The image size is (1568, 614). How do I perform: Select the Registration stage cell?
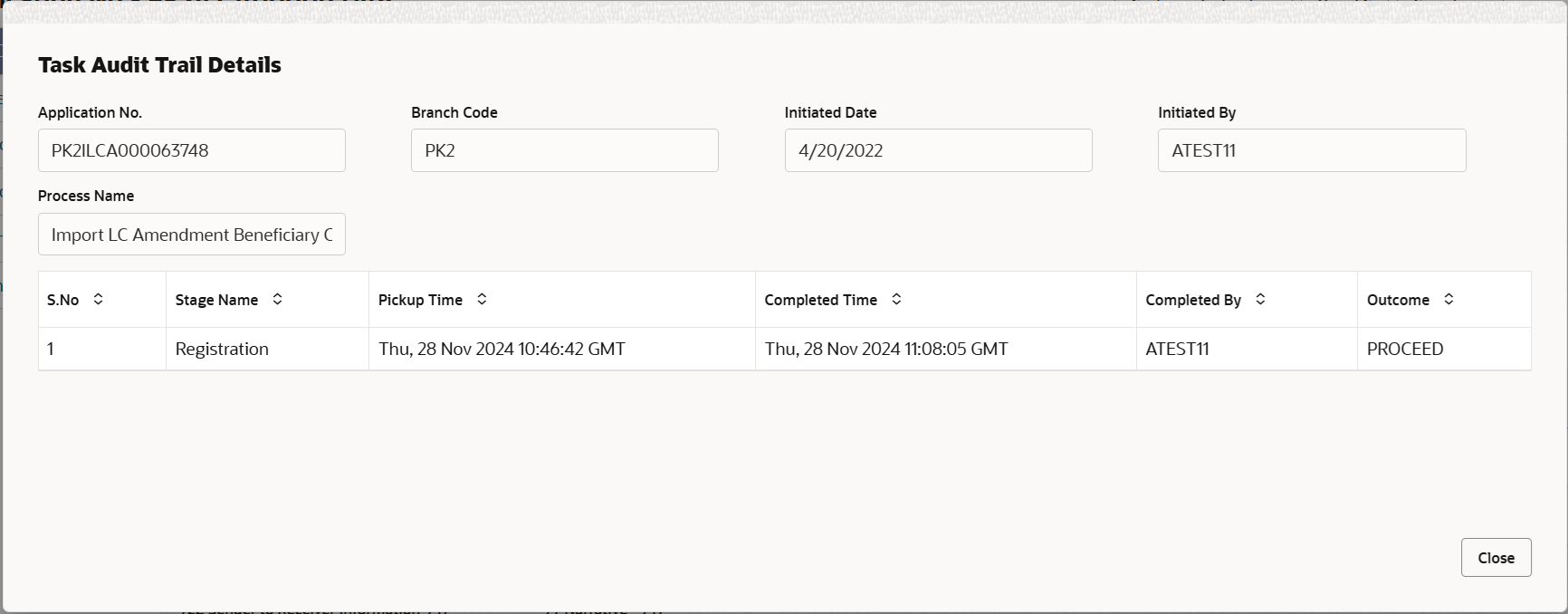[x=222, y=349]
